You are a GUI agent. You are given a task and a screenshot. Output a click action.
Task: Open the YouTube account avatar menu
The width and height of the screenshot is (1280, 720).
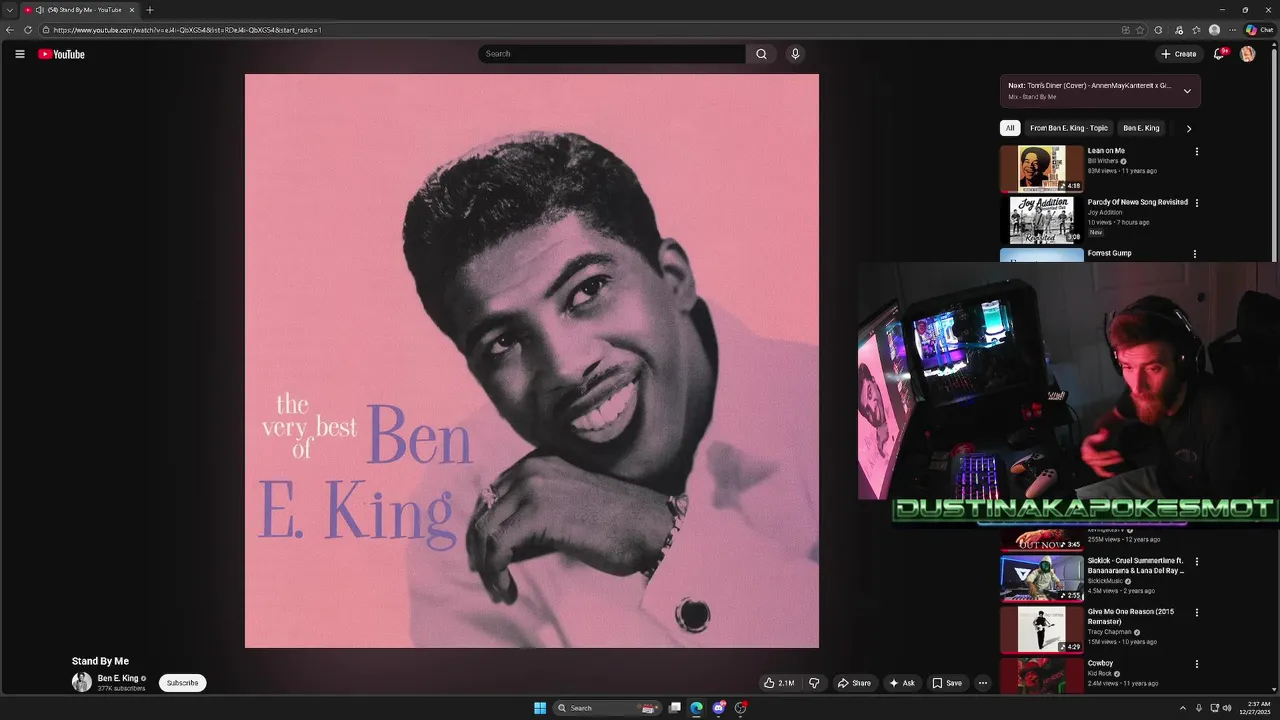[x=1247, y=54]
